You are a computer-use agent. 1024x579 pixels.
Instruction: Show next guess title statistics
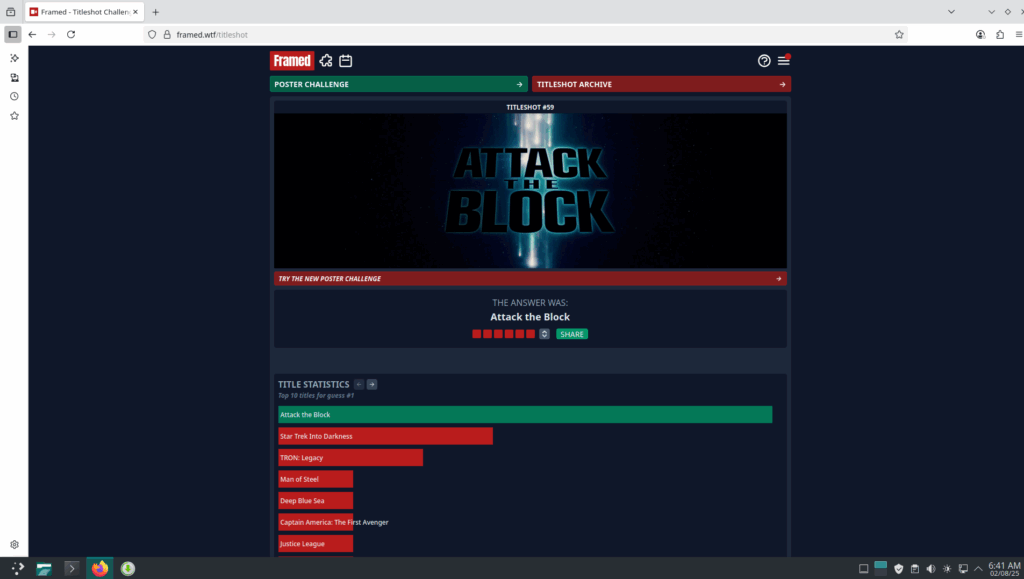[x=372, y=384]
